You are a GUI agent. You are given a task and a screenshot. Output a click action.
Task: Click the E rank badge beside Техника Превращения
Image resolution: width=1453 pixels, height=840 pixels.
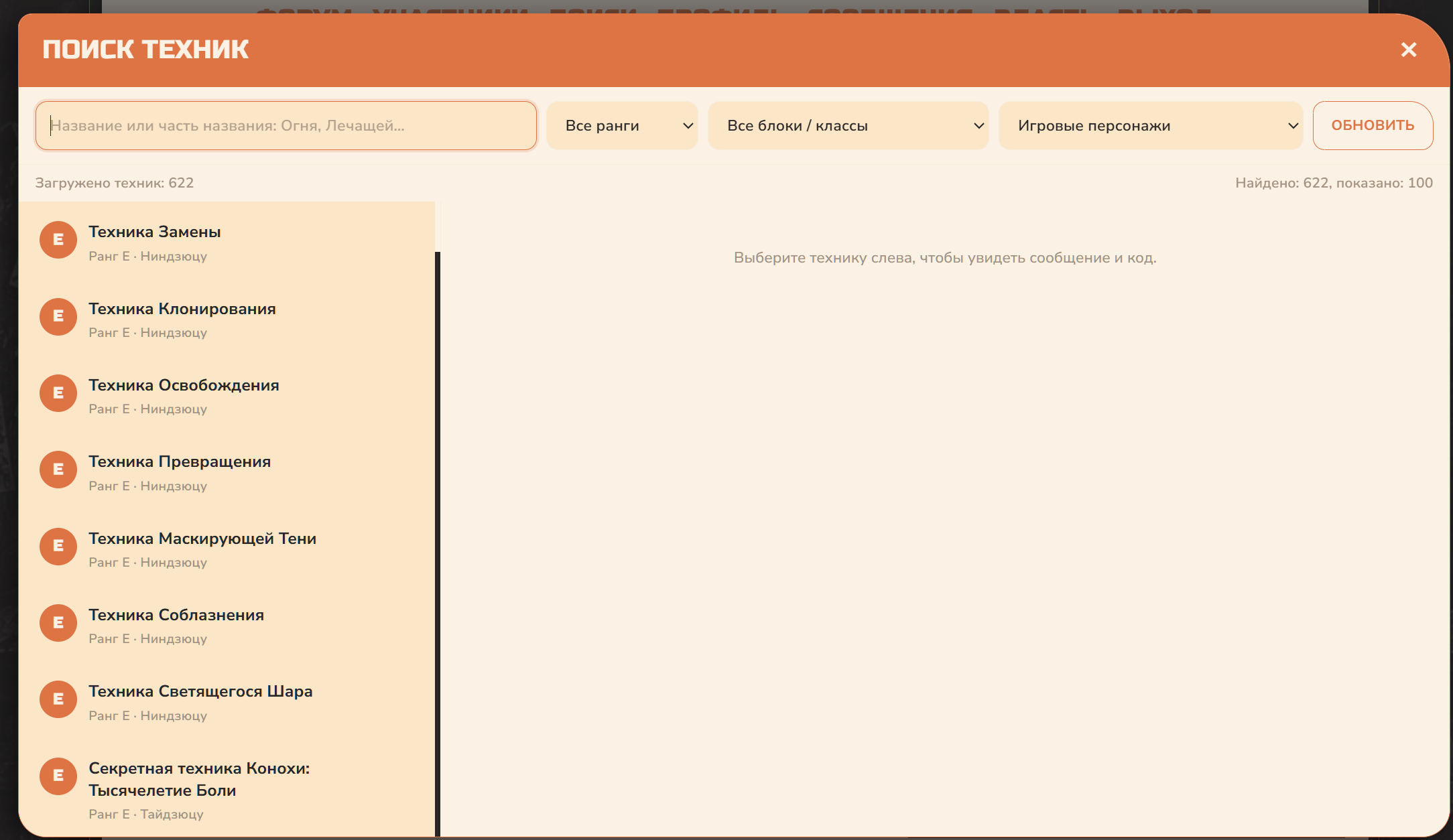coord(58,470)
